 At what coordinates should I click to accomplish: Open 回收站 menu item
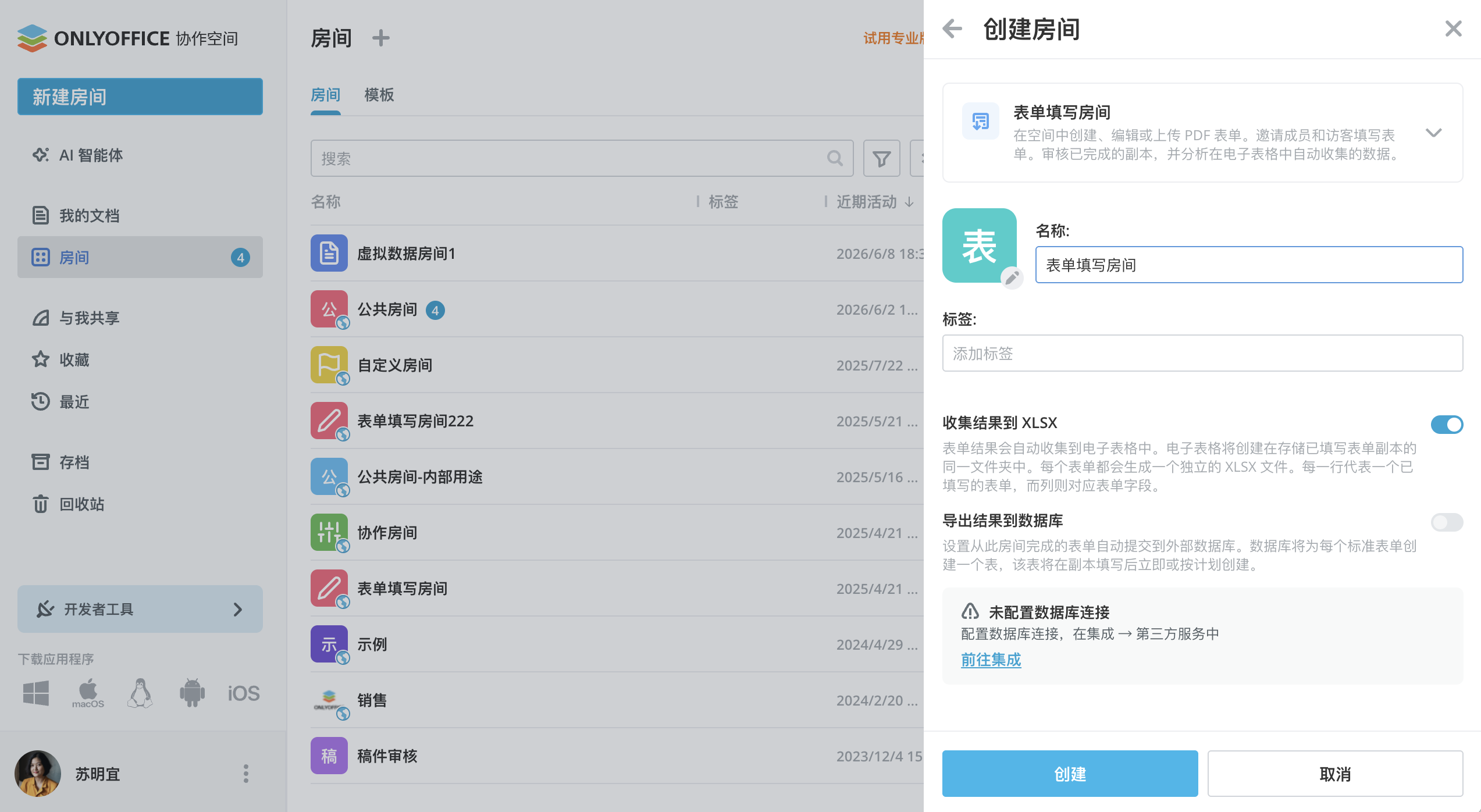tap(140, 504)
